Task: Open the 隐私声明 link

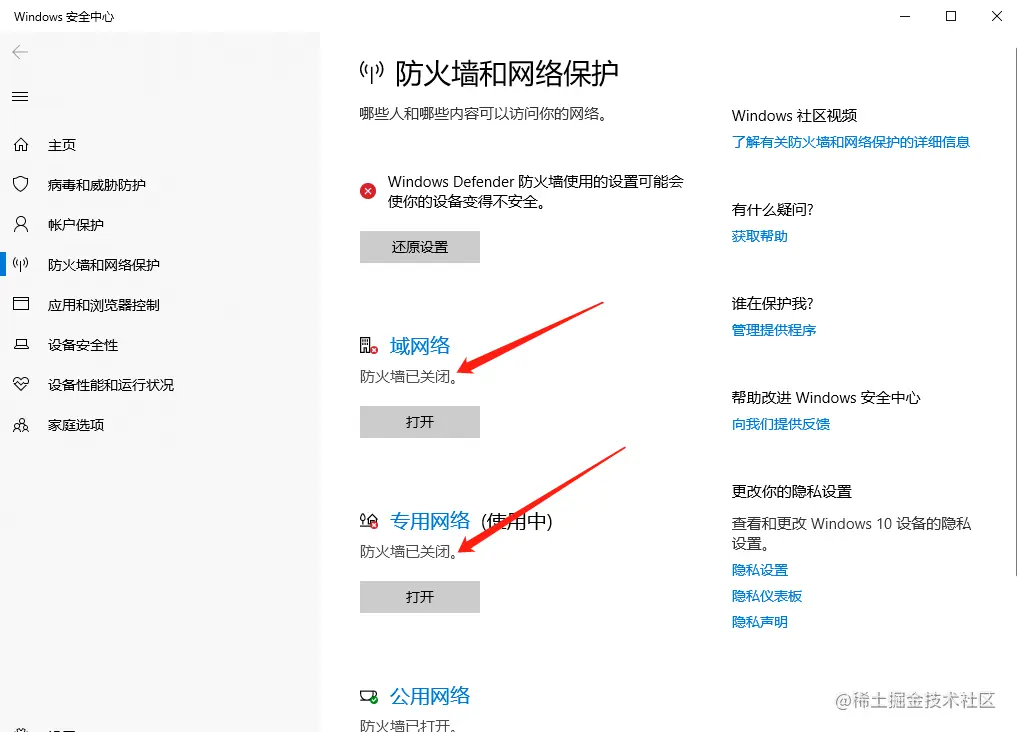Action: 760,622
